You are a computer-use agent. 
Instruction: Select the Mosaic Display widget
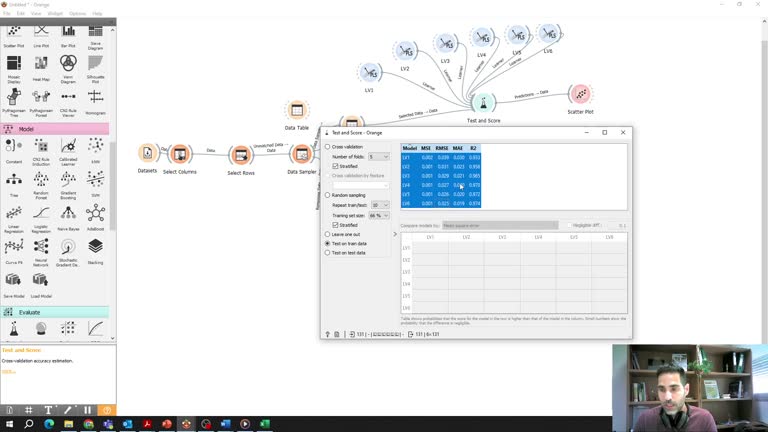pos(14,69)
